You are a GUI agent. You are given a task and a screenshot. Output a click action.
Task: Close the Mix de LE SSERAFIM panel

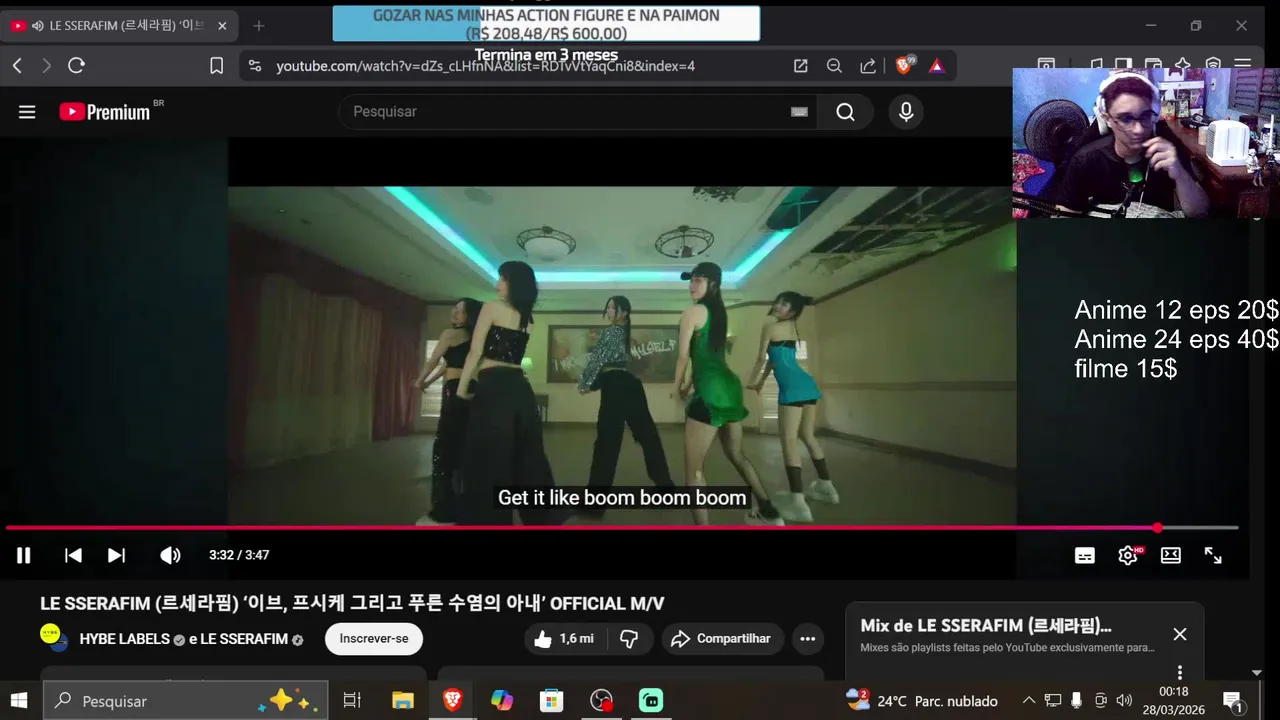tap(1180, 634)
